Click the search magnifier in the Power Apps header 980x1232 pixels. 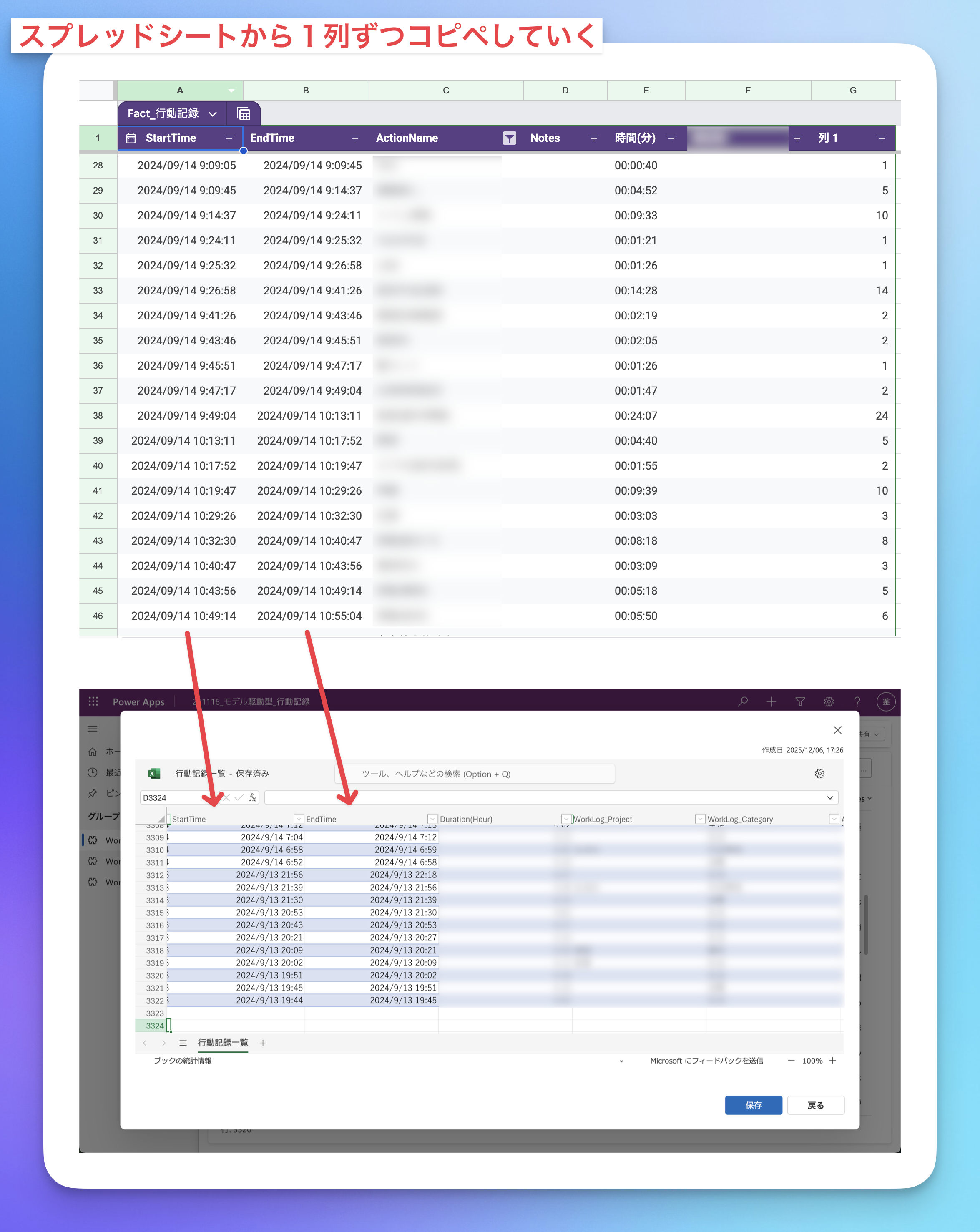click(x=743, y=701)
